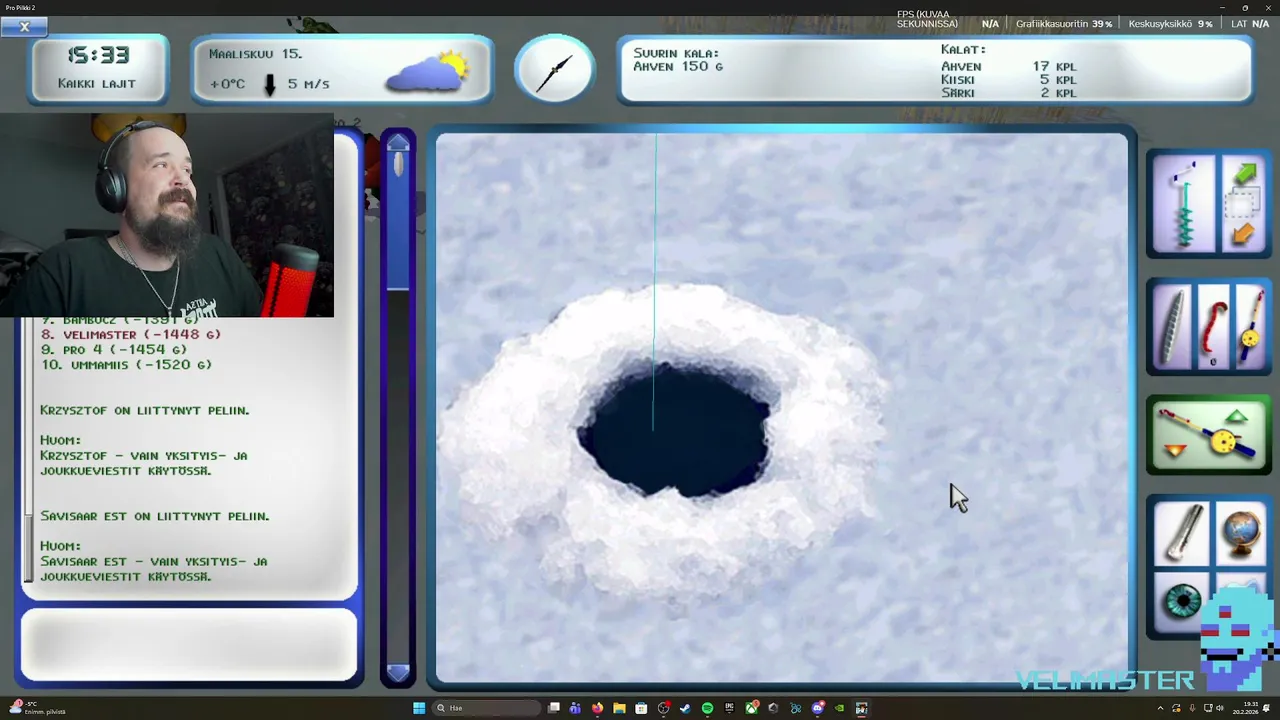Show hidden system tray icons

[1161, 708]
